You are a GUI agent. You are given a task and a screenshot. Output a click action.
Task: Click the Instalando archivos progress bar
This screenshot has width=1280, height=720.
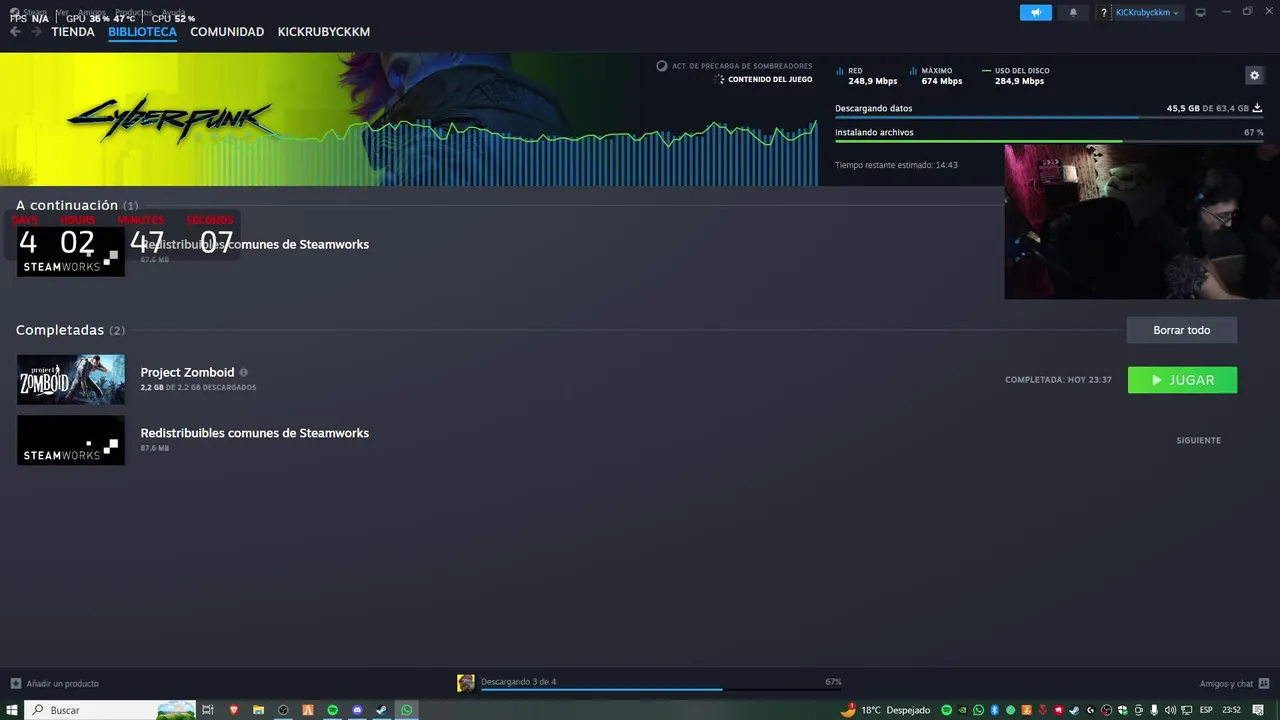tap(1049, 141)
